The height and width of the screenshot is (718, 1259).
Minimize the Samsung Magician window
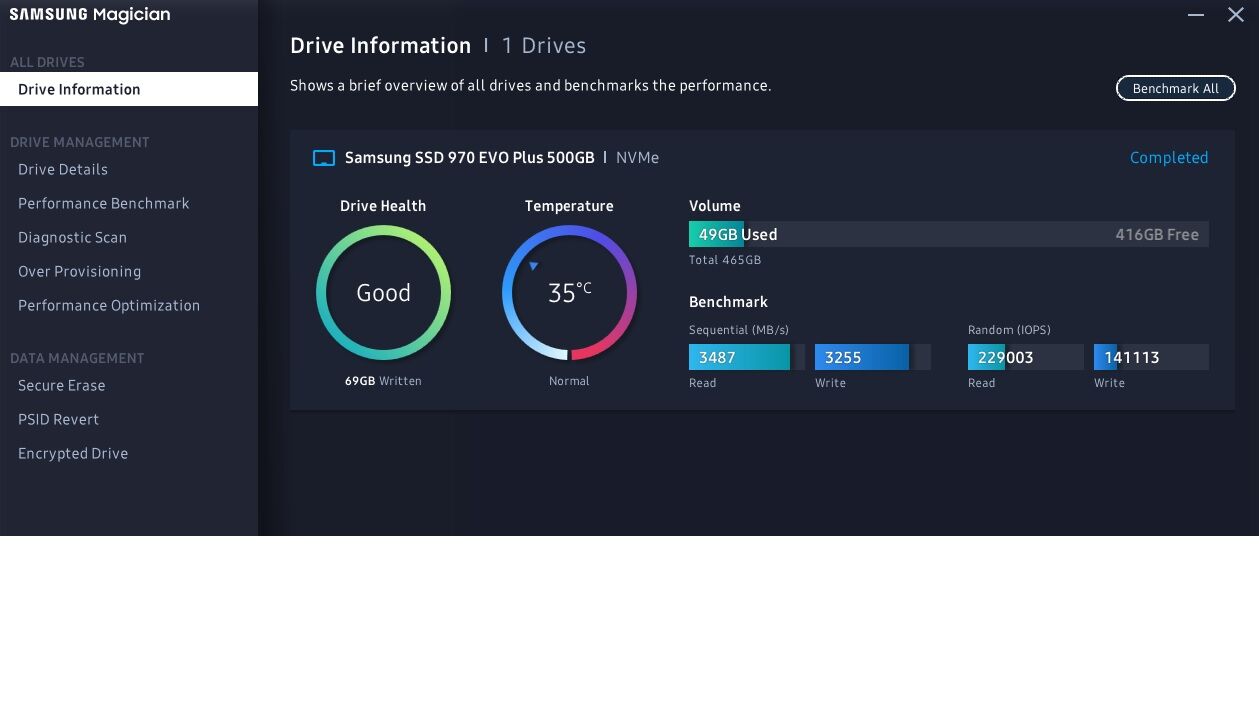1196,15
